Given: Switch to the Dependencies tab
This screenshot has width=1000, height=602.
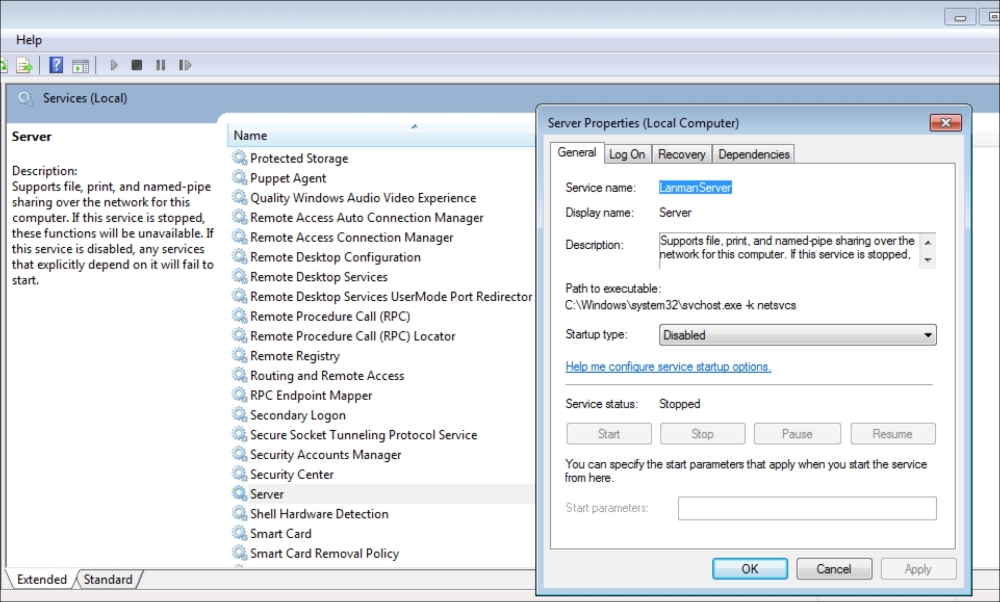Looking at the screenshot, I should point(754,154).
